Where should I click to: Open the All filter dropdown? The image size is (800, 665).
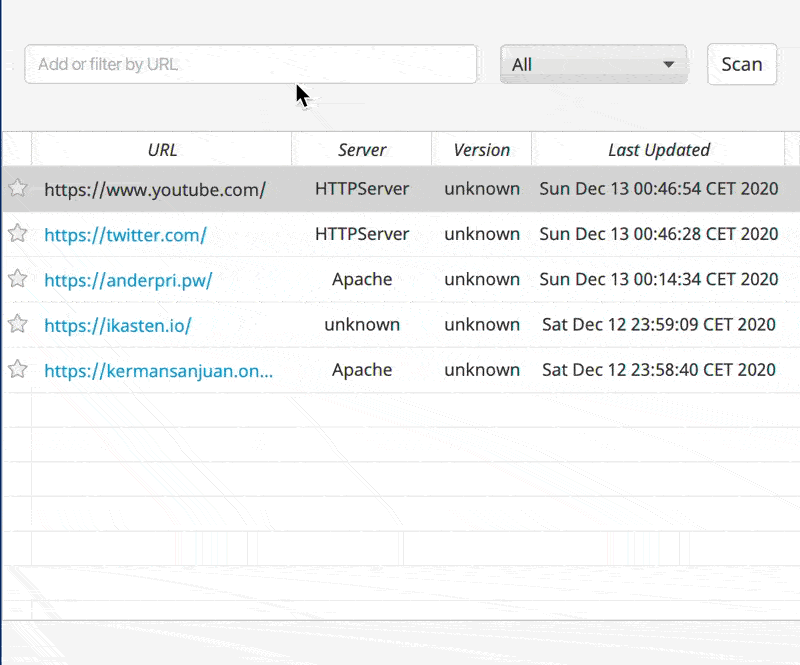click(593, 64)
